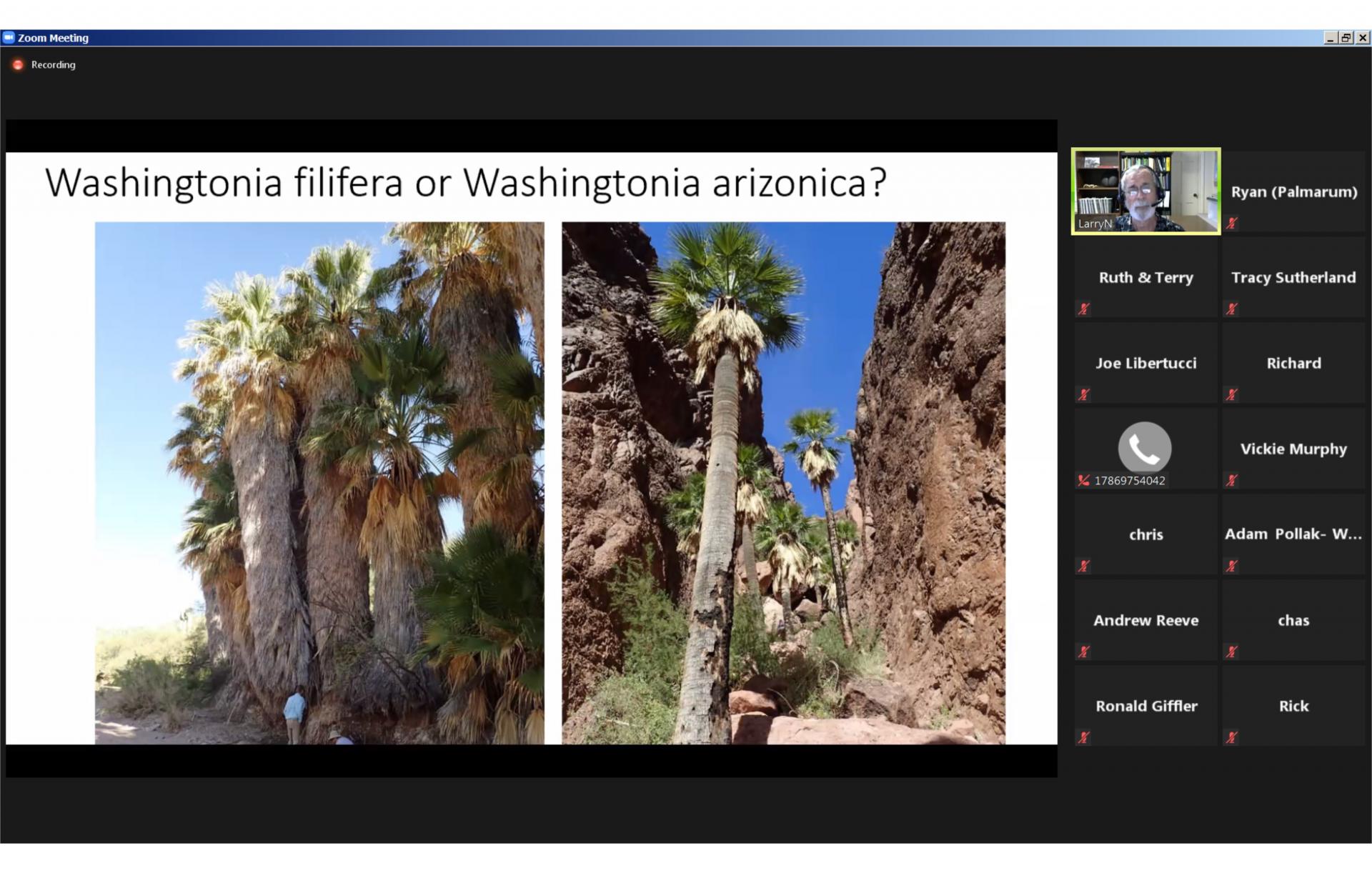Click muted mic icon on Ronald Giffler
The width and height of the screenshot is (1372, 873).
(1084, 738)
